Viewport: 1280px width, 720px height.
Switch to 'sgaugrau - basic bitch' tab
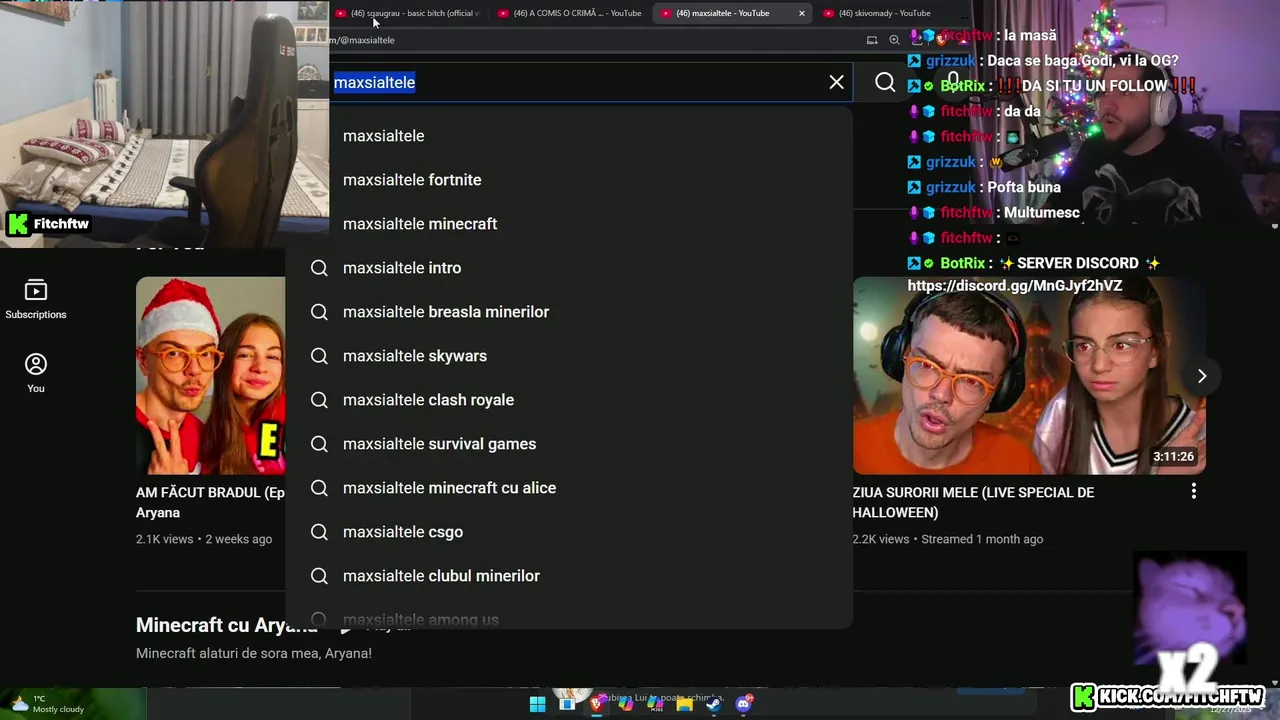(407, 13)
